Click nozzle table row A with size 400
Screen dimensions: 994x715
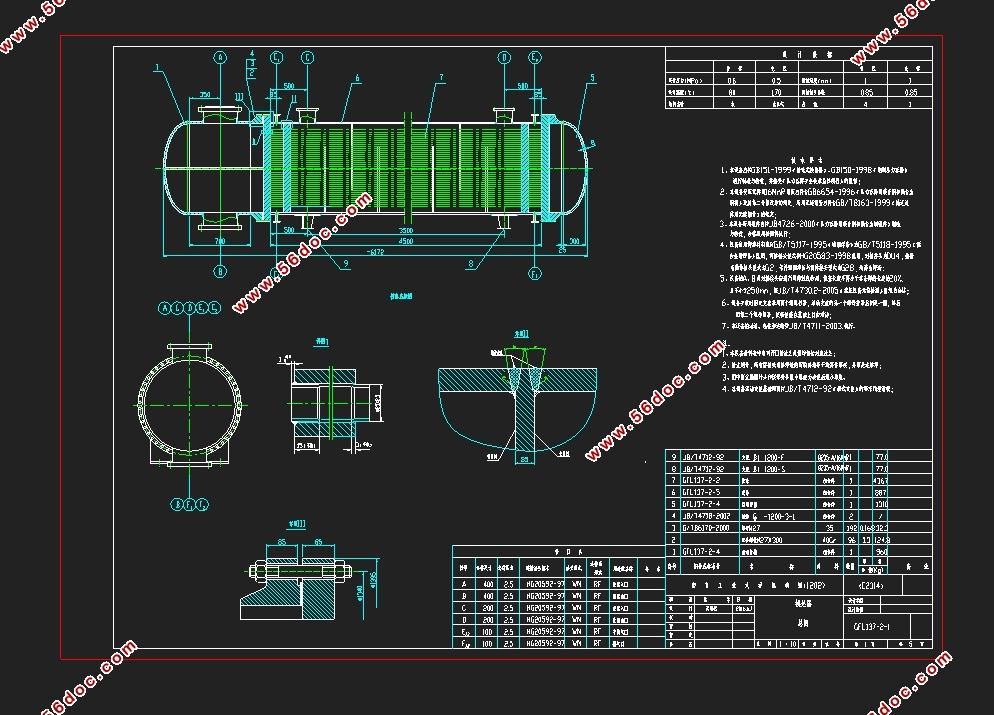click(x=558, y=584)
